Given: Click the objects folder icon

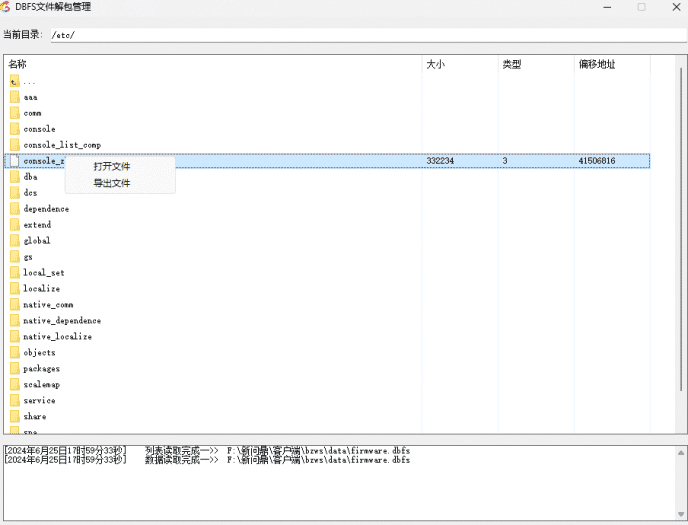Looking at the screenshot, I should pos(14,352).
